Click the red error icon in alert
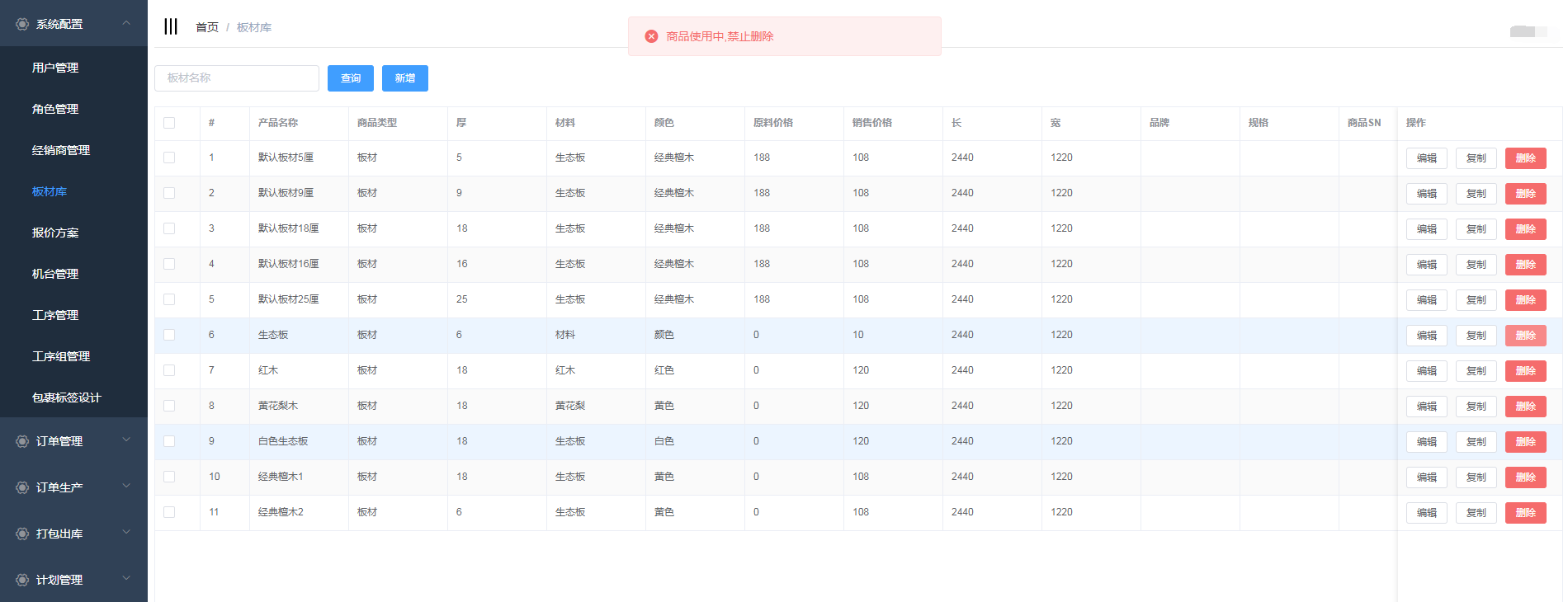Image resolution: width=1568 pixels, height=602 pixels. [651, 36]
